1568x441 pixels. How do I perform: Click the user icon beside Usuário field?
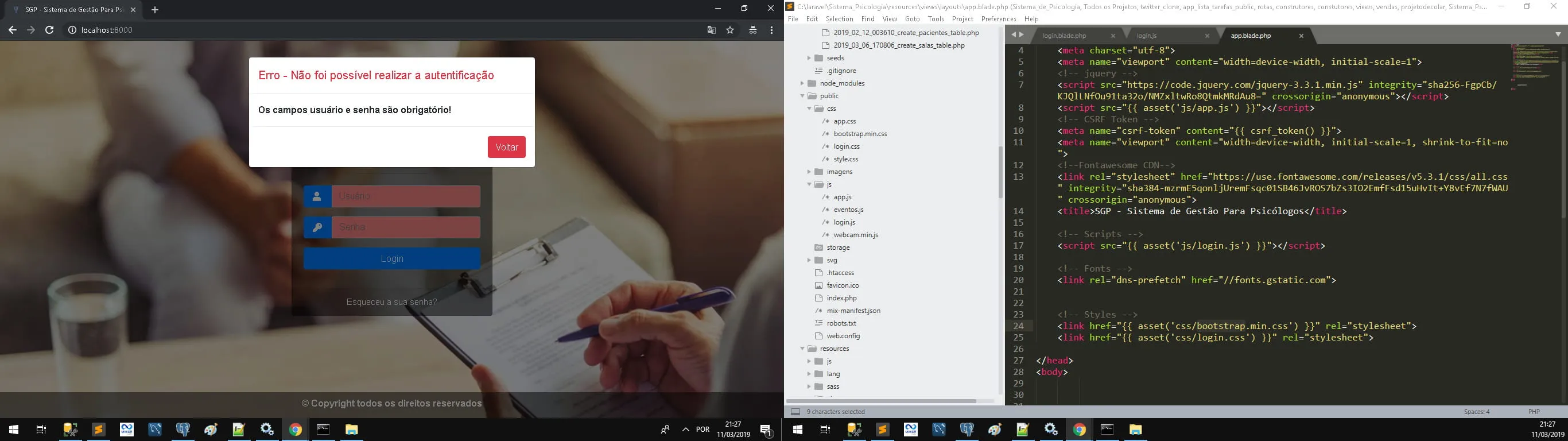click(x=317, y=196)
